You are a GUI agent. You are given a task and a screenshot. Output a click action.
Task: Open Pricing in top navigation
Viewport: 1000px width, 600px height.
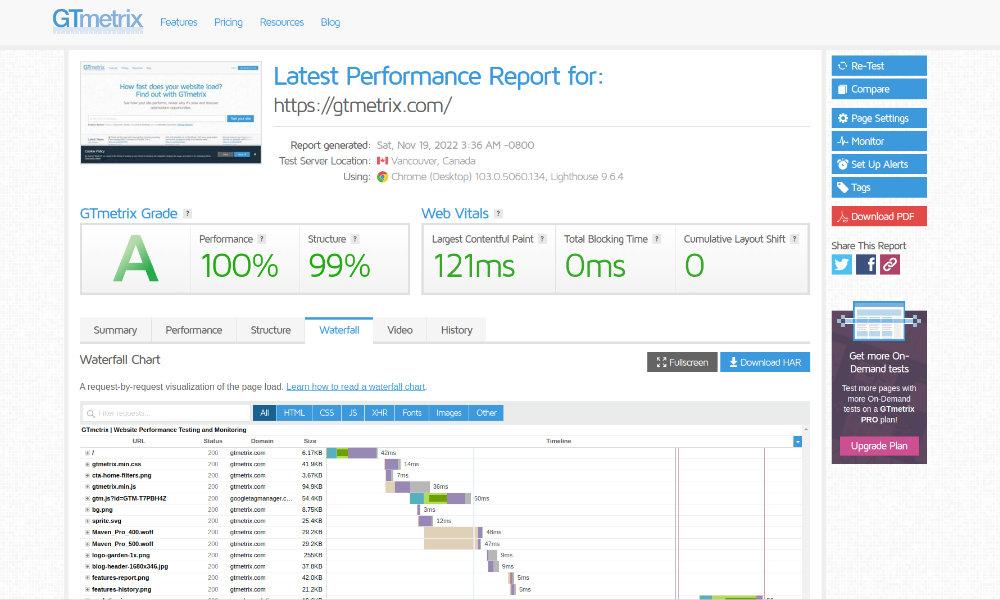(228, 22)
